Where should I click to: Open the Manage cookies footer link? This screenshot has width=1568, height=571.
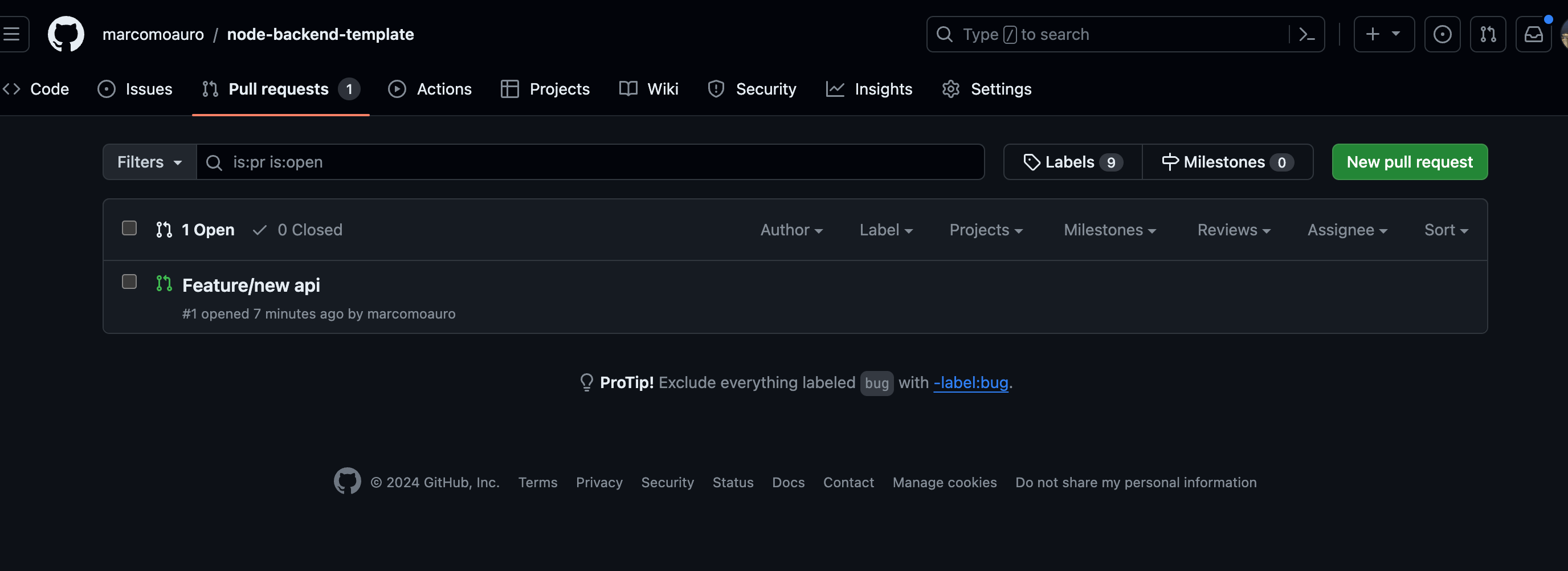tap(944, 482)
